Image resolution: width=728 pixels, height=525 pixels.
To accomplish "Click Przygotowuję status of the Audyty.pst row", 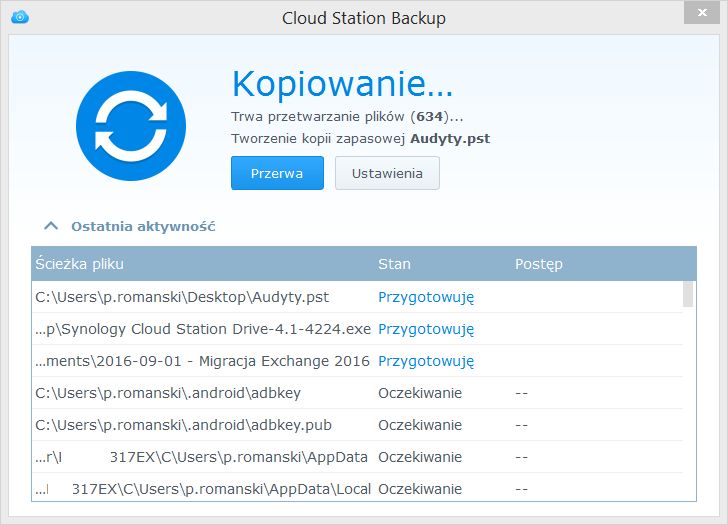I will point(426,297).
